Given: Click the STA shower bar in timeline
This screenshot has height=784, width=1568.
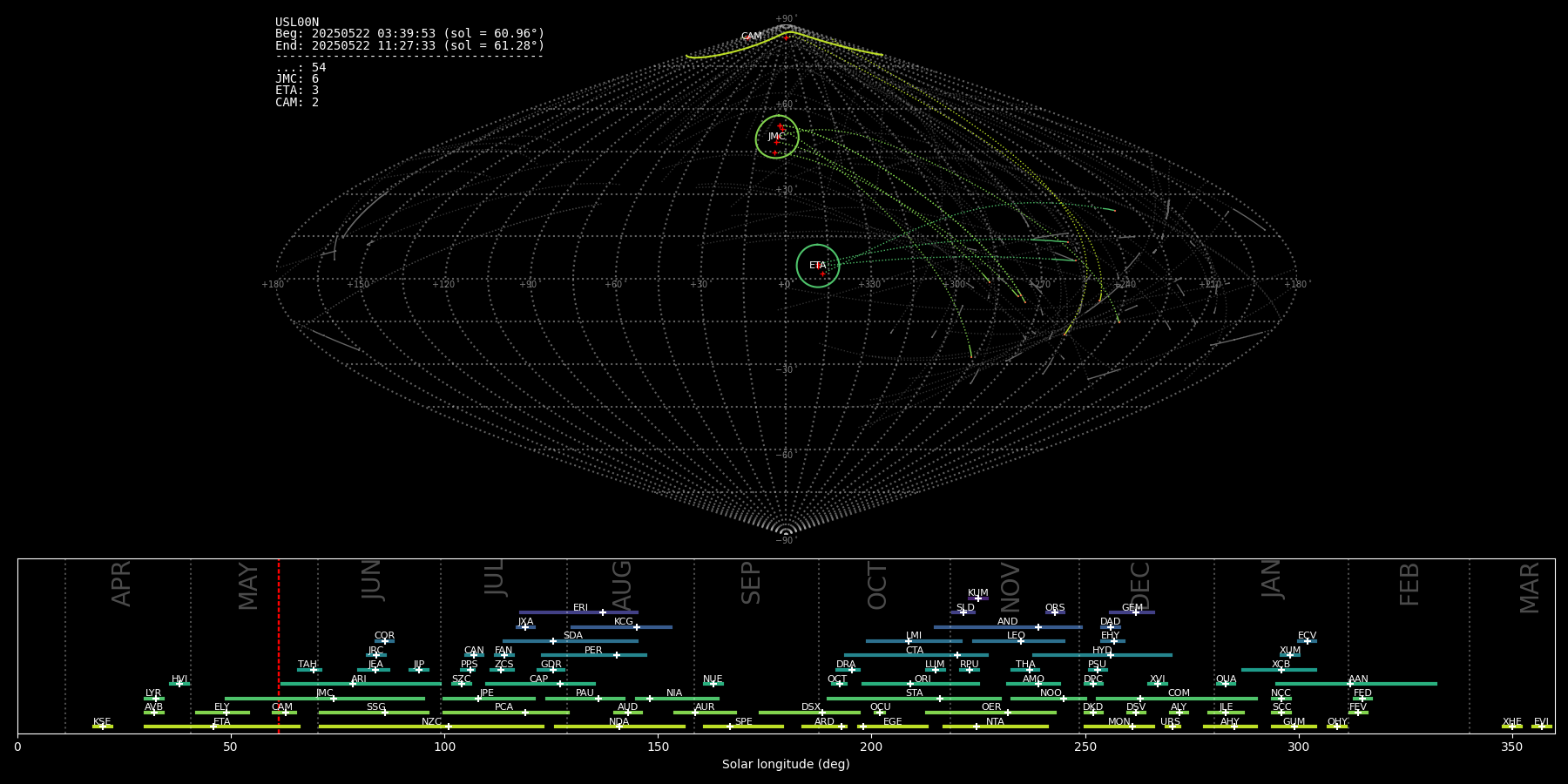Looking at the screenshot, I should (914, 698).
